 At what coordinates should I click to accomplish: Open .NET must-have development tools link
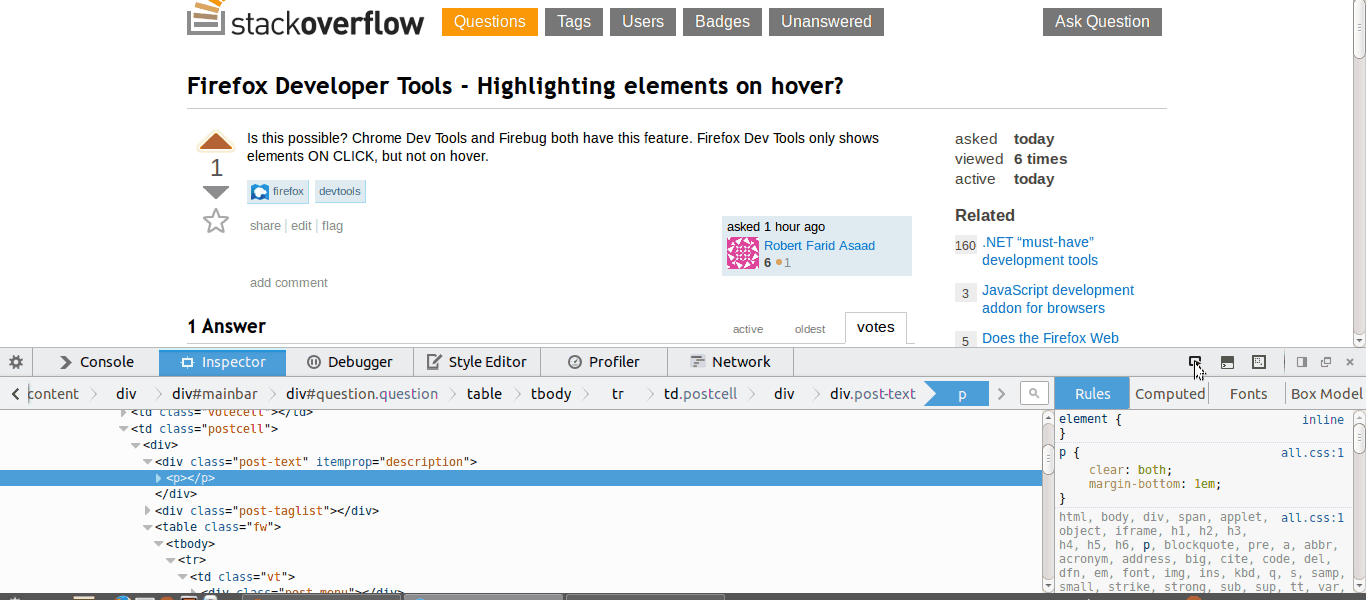(x=1040, y=251)
